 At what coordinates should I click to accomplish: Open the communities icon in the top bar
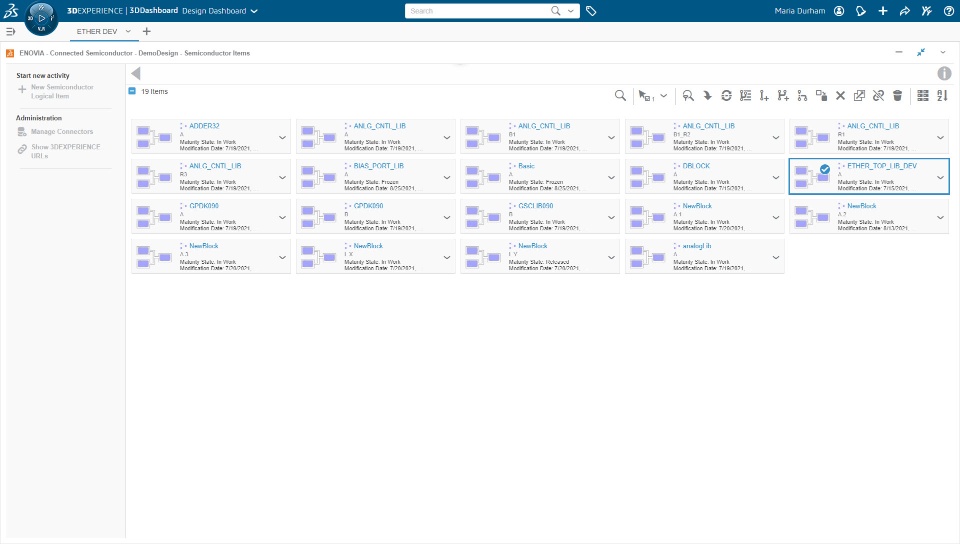927,11
